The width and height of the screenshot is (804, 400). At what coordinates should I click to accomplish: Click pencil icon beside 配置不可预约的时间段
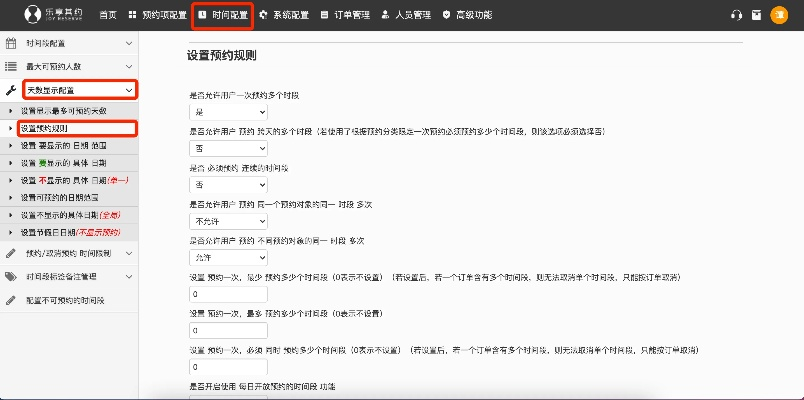[11, 301]
